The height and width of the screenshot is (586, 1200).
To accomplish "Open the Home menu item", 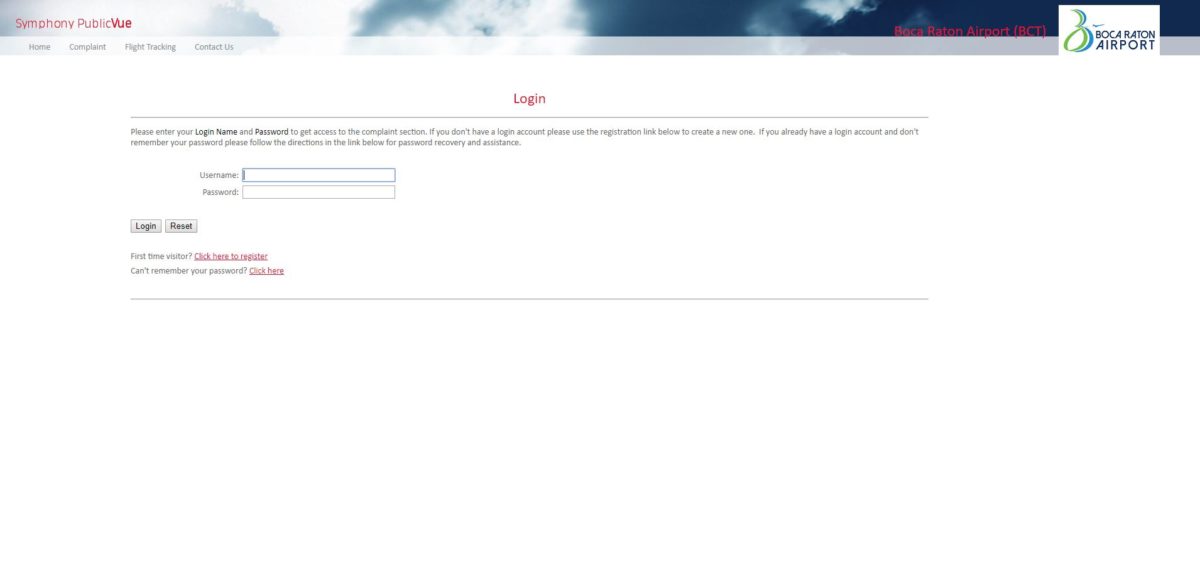I will 39,47.
